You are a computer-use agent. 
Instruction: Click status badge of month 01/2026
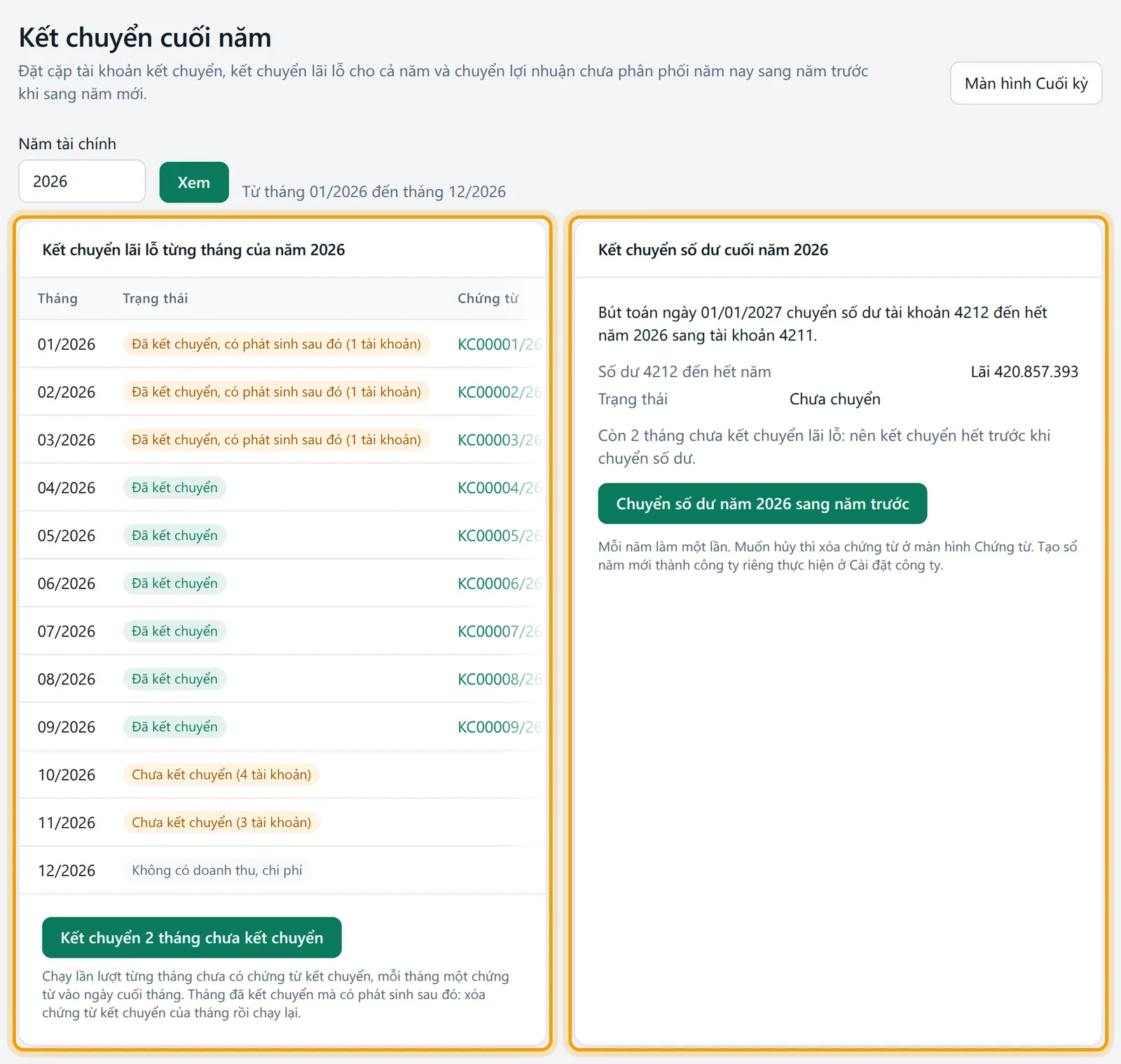[277, 344]
